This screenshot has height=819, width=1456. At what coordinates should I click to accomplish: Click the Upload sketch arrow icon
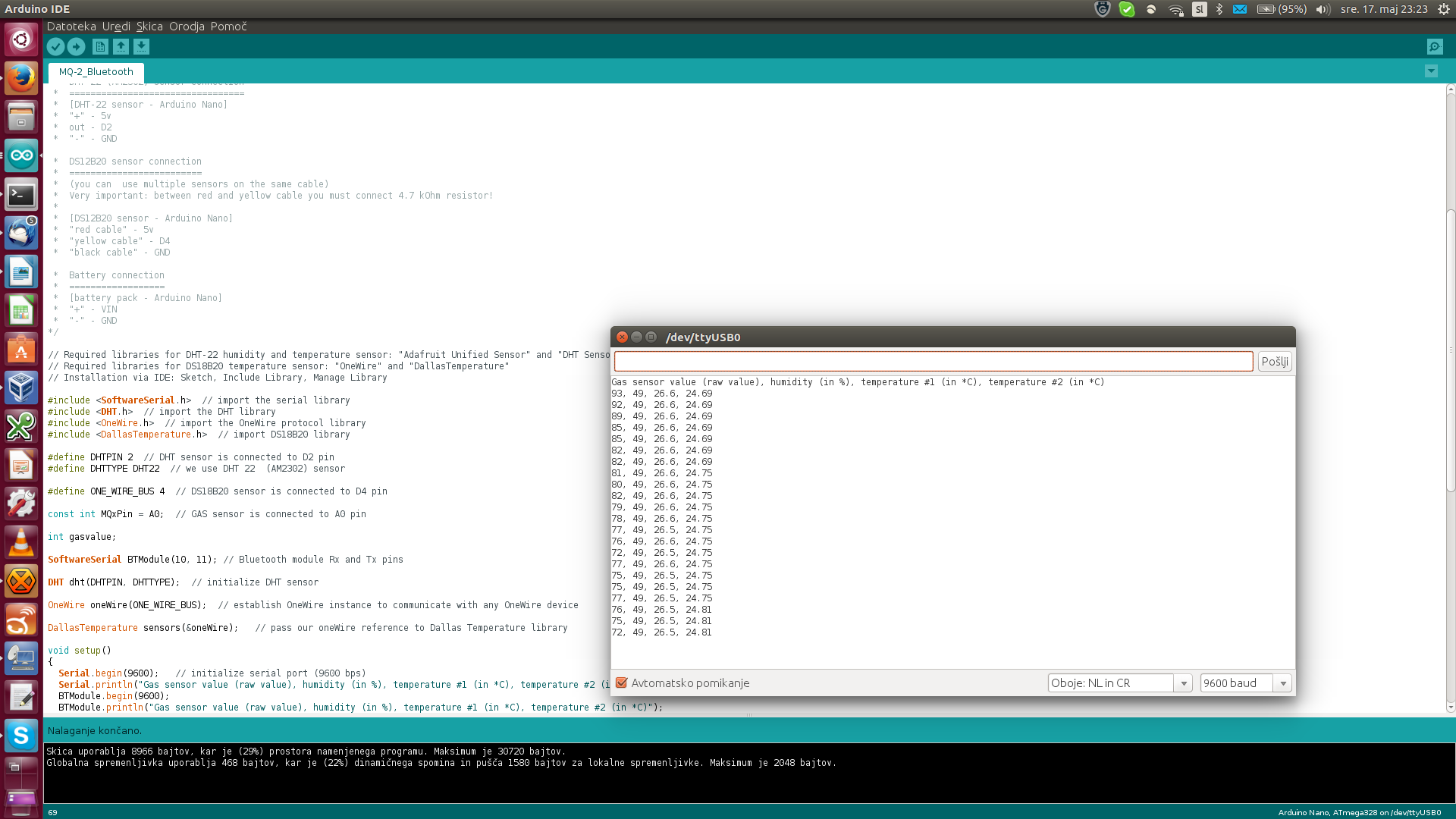pyautogui.click(x=76, y=47)
